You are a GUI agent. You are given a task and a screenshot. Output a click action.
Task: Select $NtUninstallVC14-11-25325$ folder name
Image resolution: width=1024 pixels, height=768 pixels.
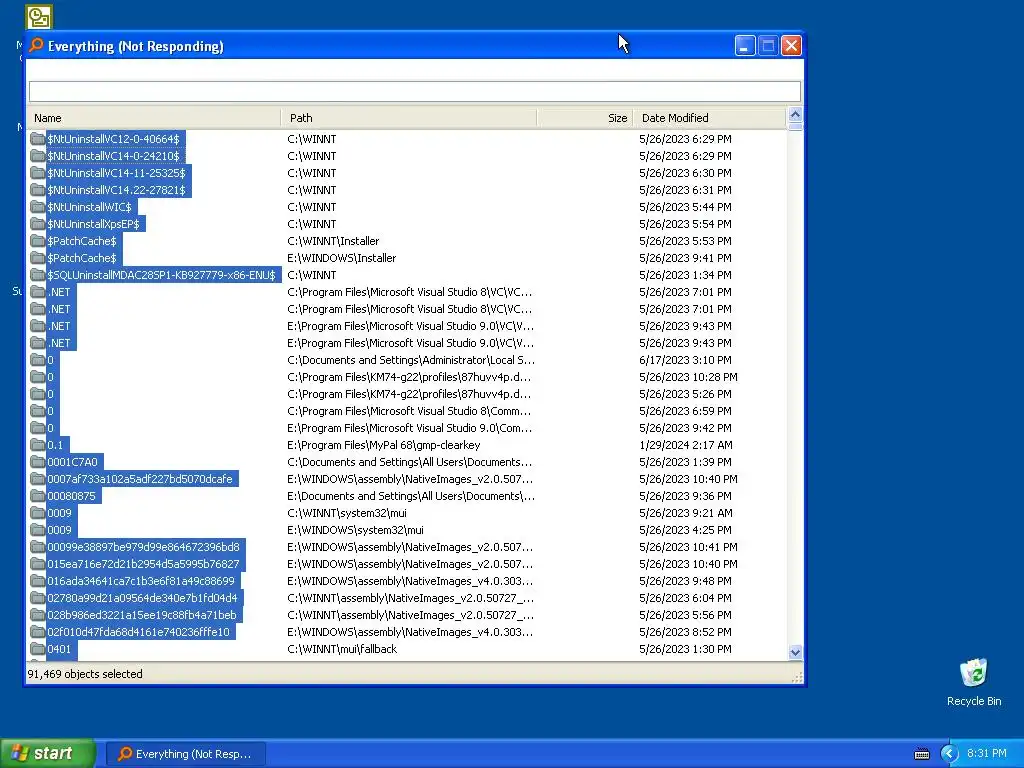coord(116,173)
